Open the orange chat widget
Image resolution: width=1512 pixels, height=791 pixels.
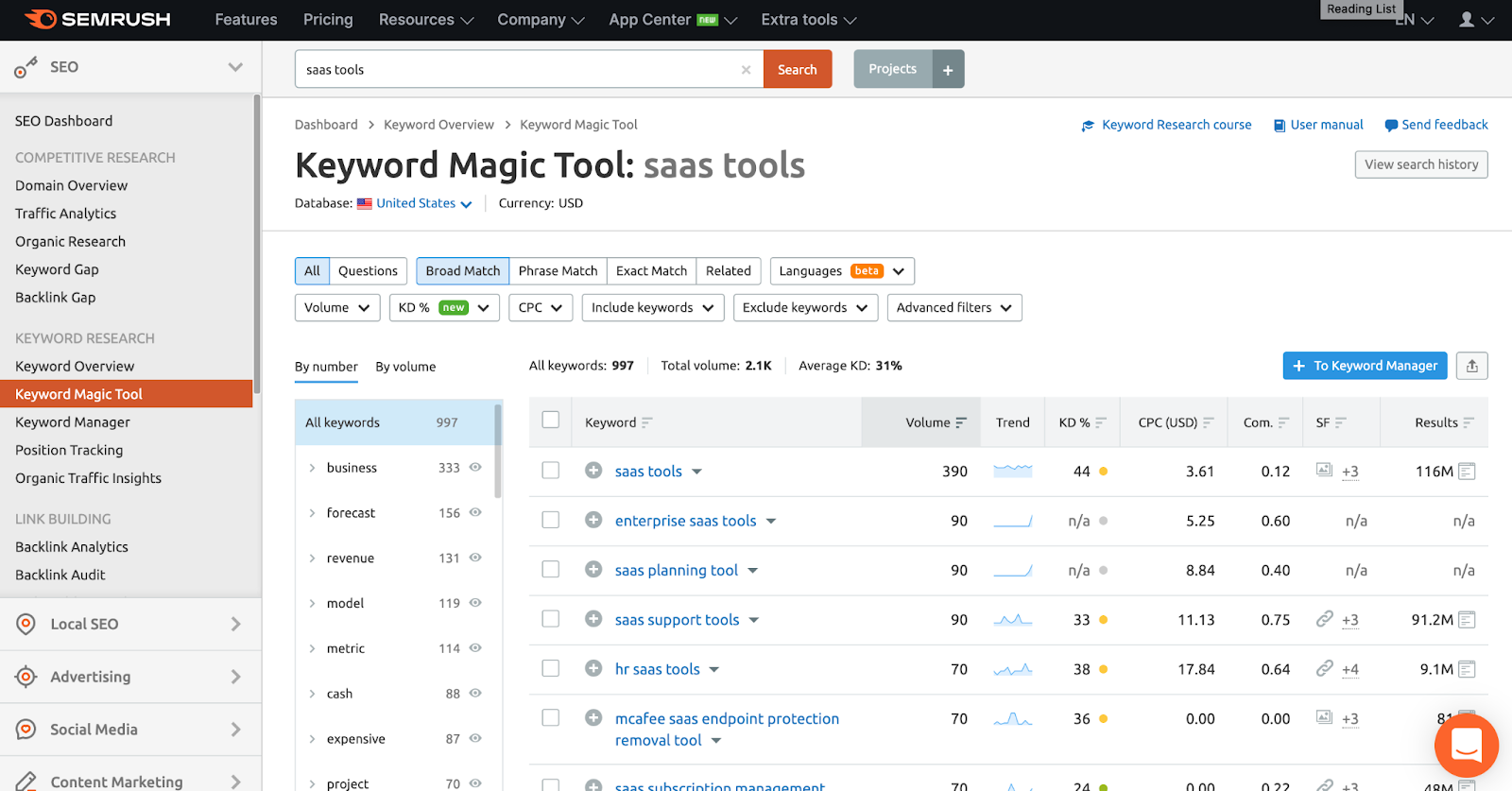pos(1466,746)
